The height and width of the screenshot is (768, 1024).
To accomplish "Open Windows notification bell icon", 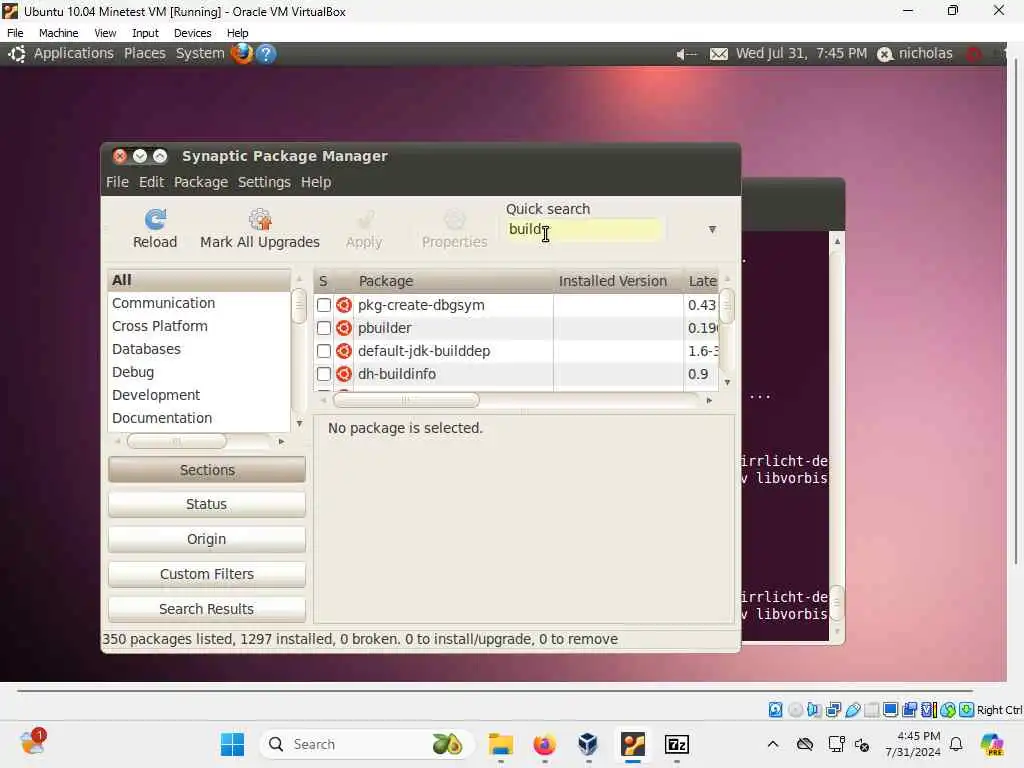I will [956, 744].
